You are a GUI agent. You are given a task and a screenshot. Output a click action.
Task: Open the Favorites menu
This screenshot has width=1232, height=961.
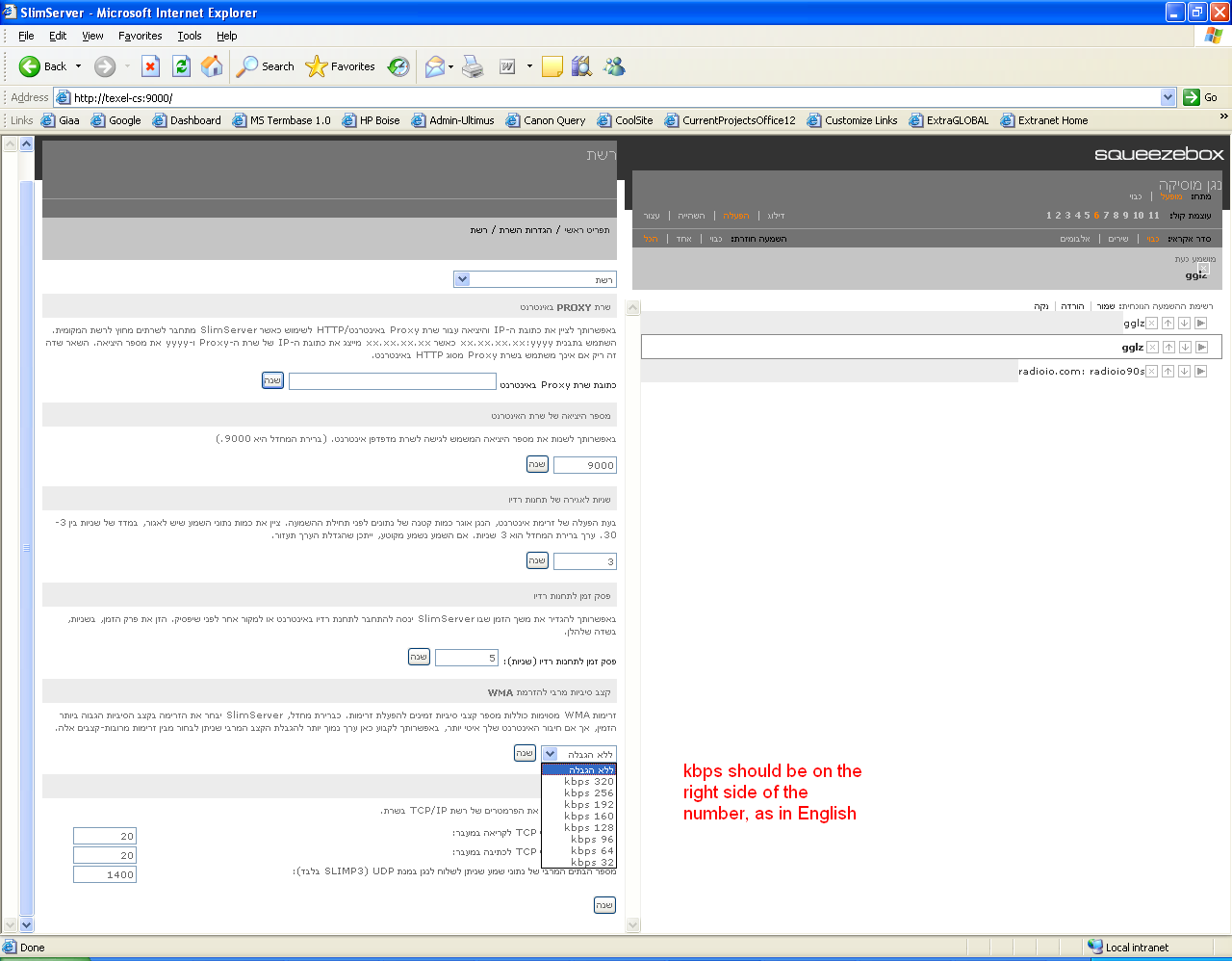click(140, 36)
